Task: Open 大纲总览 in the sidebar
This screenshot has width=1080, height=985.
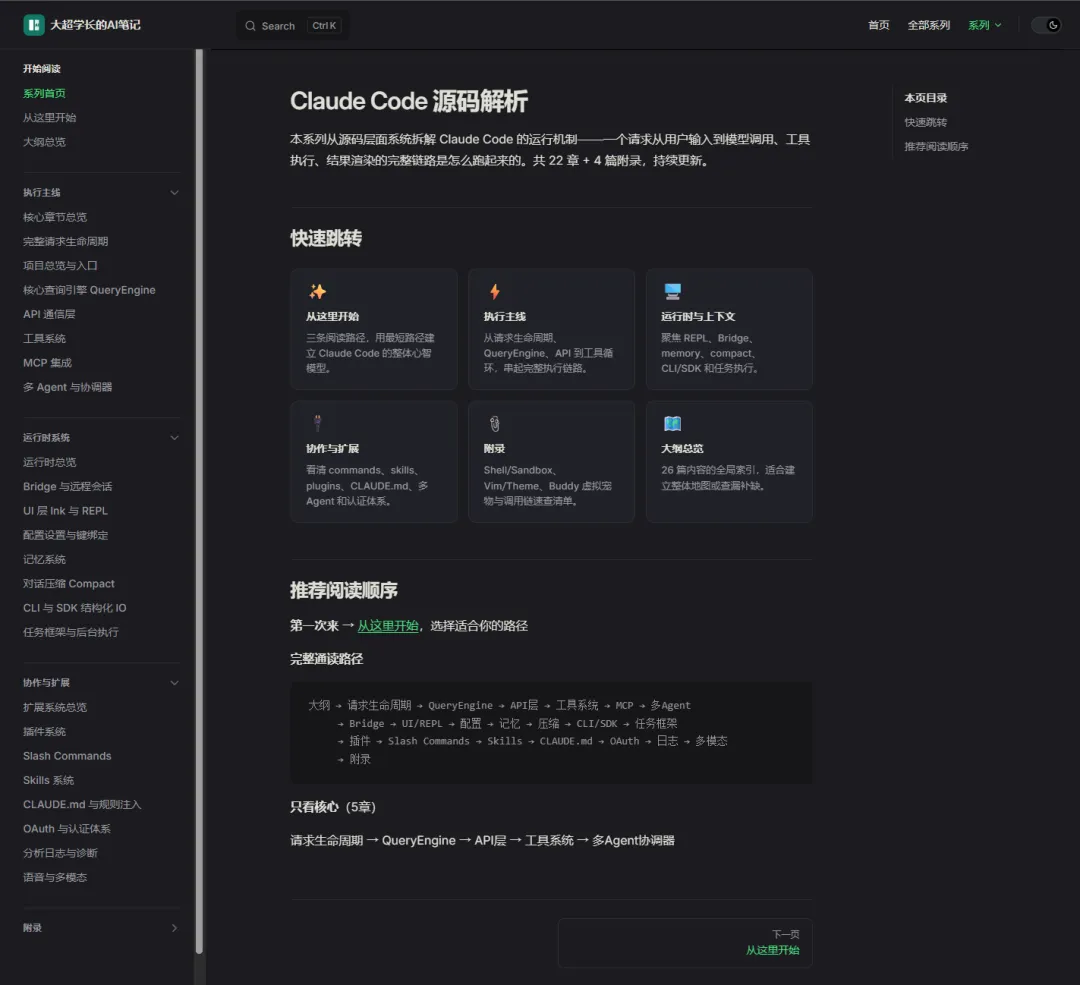Action: tap(44, 142)
